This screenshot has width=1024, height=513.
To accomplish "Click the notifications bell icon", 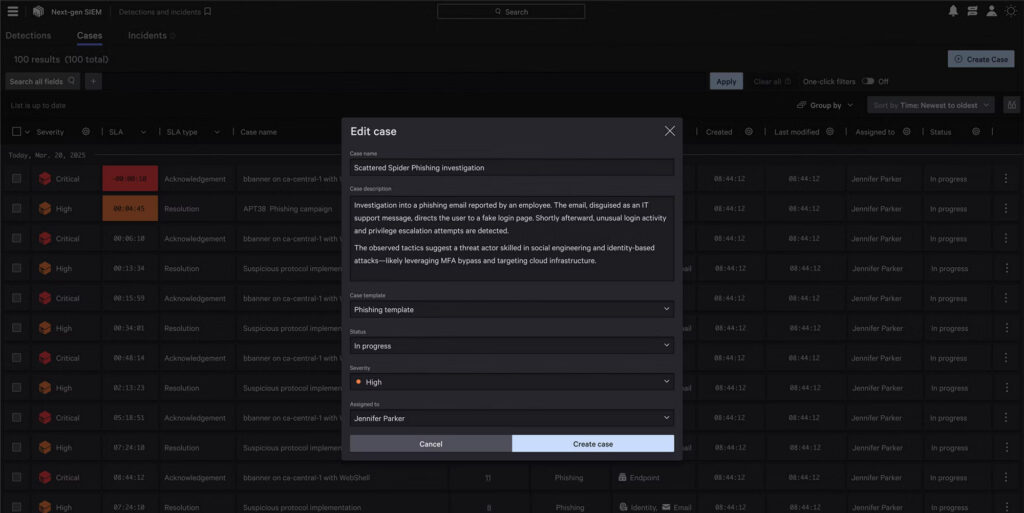I will pyautogui.click(x=953, y=12).
